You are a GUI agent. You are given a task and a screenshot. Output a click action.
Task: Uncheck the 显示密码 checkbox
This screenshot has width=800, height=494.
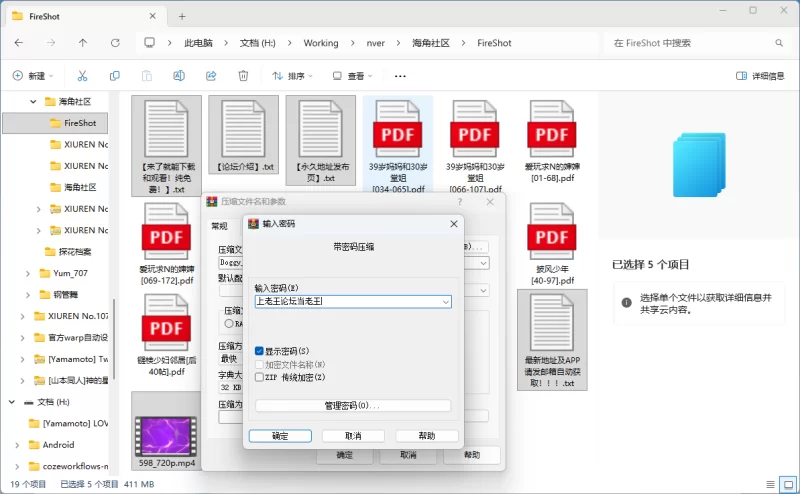coord(260,351)
